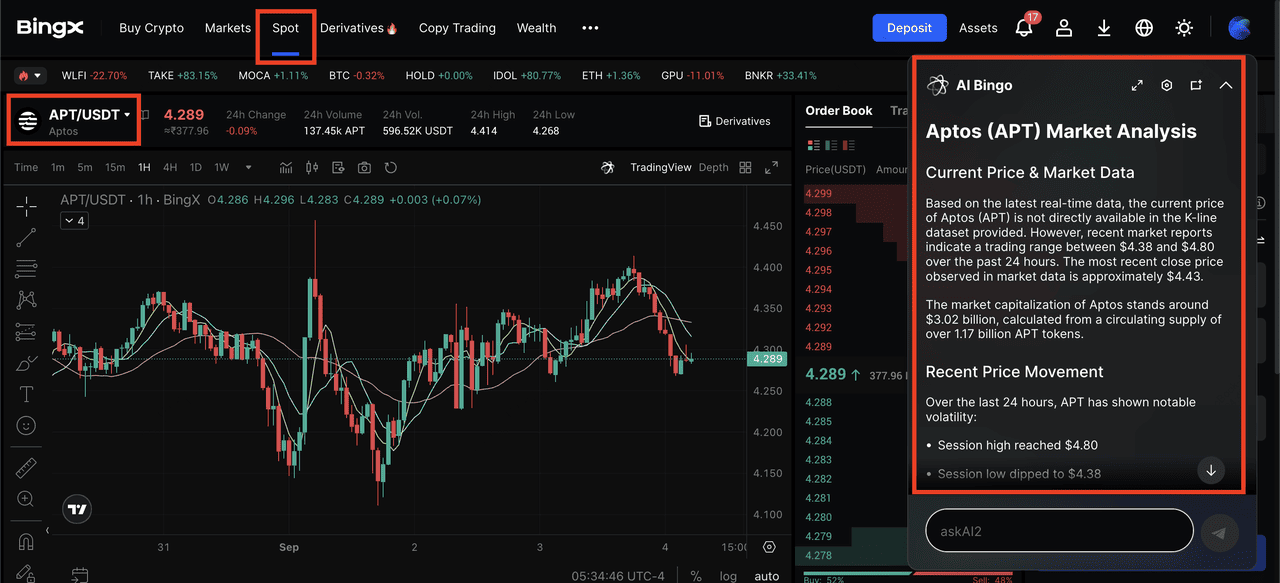The image size is (1280, 583).
Task: Open the indicators menu in chart toolbar
Action: click(x=287, y=168)
